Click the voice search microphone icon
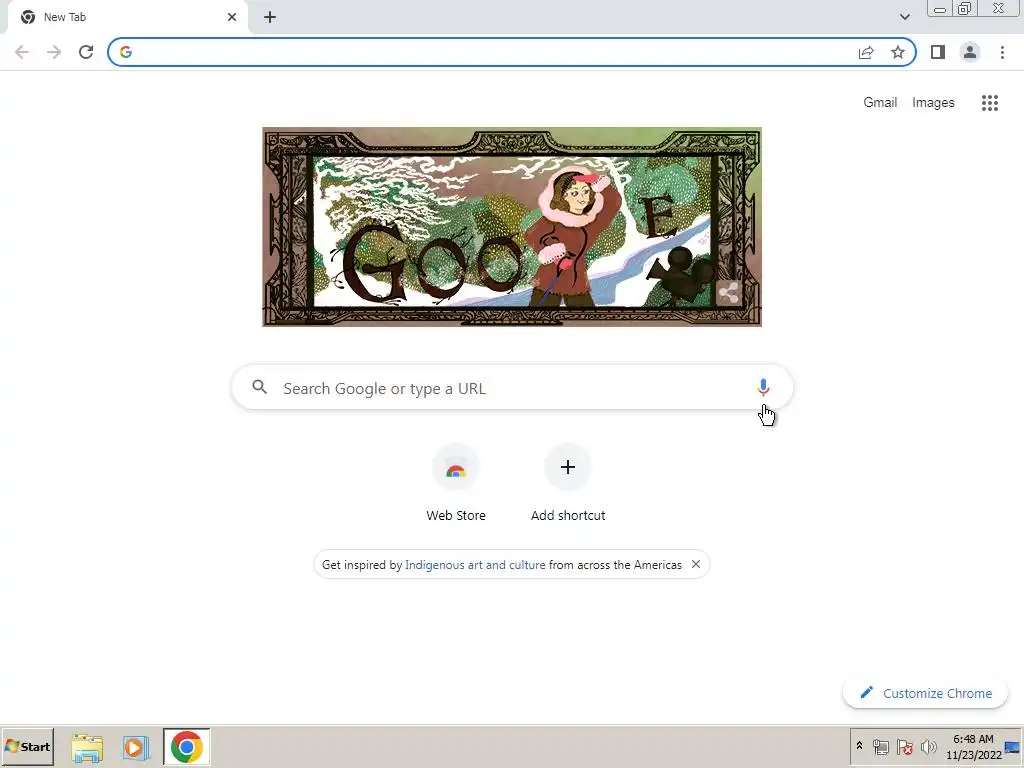The width and height of the screenshot is (1024, 768). point(763,387)
